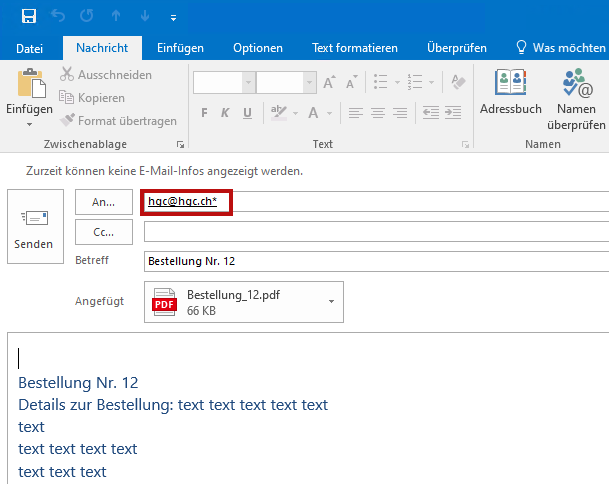Click the decrease font size icon

click(351, 82)
